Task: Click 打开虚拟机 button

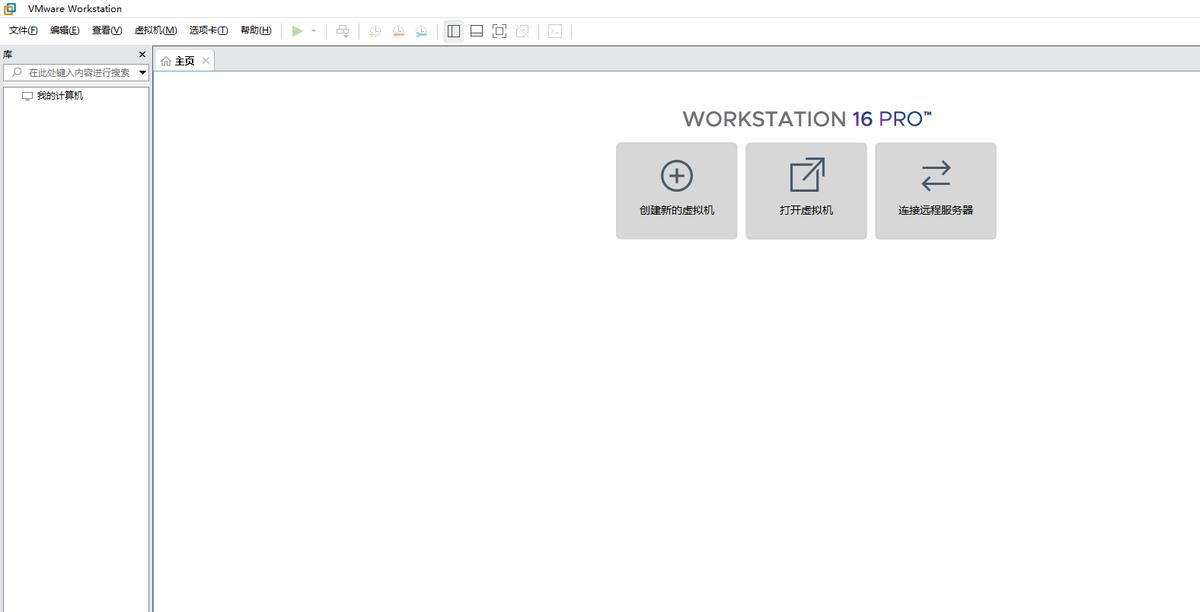Action: [806, 191]
